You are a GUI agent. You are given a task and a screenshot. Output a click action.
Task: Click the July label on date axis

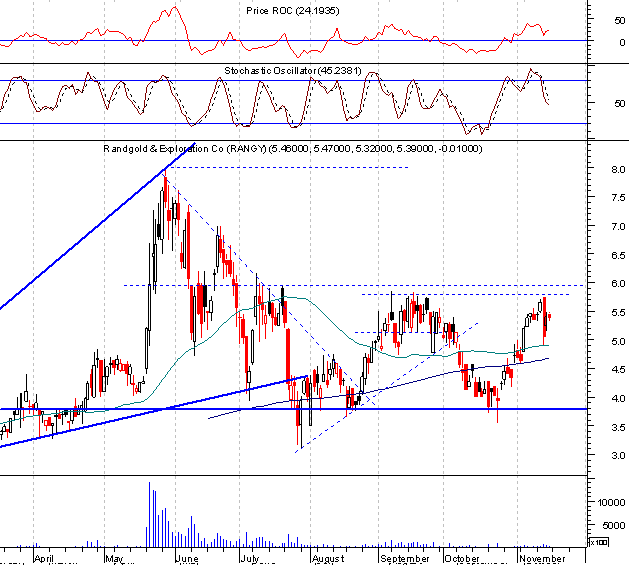(250, 558)
